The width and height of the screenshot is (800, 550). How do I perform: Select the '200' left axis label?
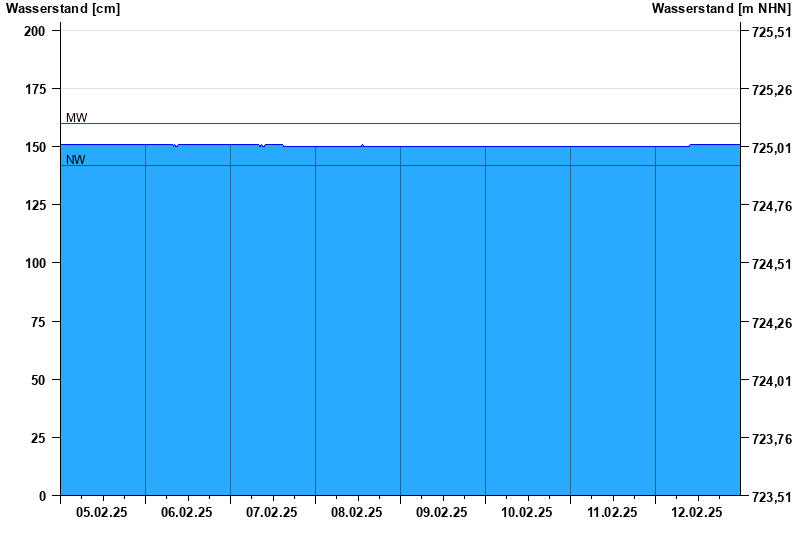pos(35,31)
